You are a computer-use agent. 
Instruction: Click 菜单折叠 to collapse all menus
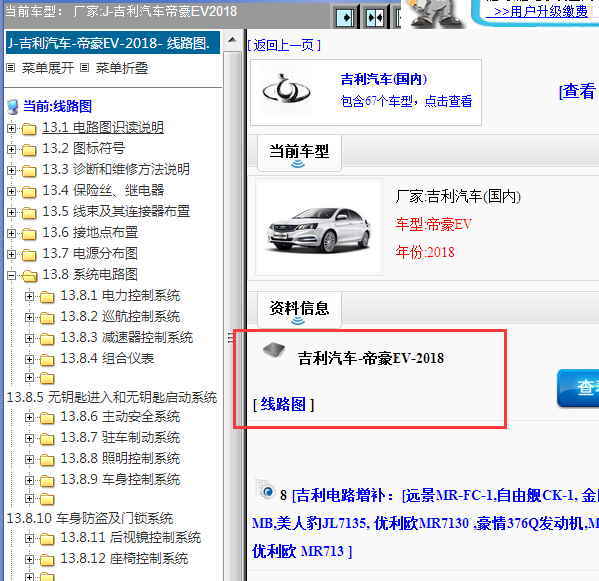pyautogui.click(x=121, y=68)
